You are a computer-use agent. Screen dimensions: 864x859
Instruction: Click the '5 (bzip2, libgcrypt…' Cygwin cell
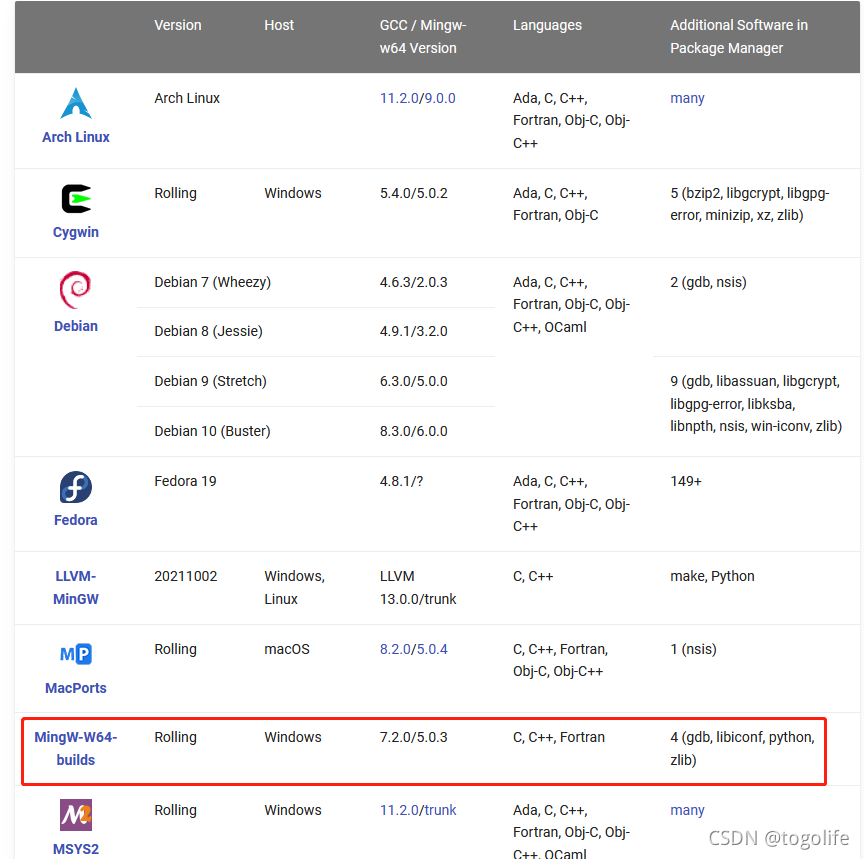coord(749,204)
